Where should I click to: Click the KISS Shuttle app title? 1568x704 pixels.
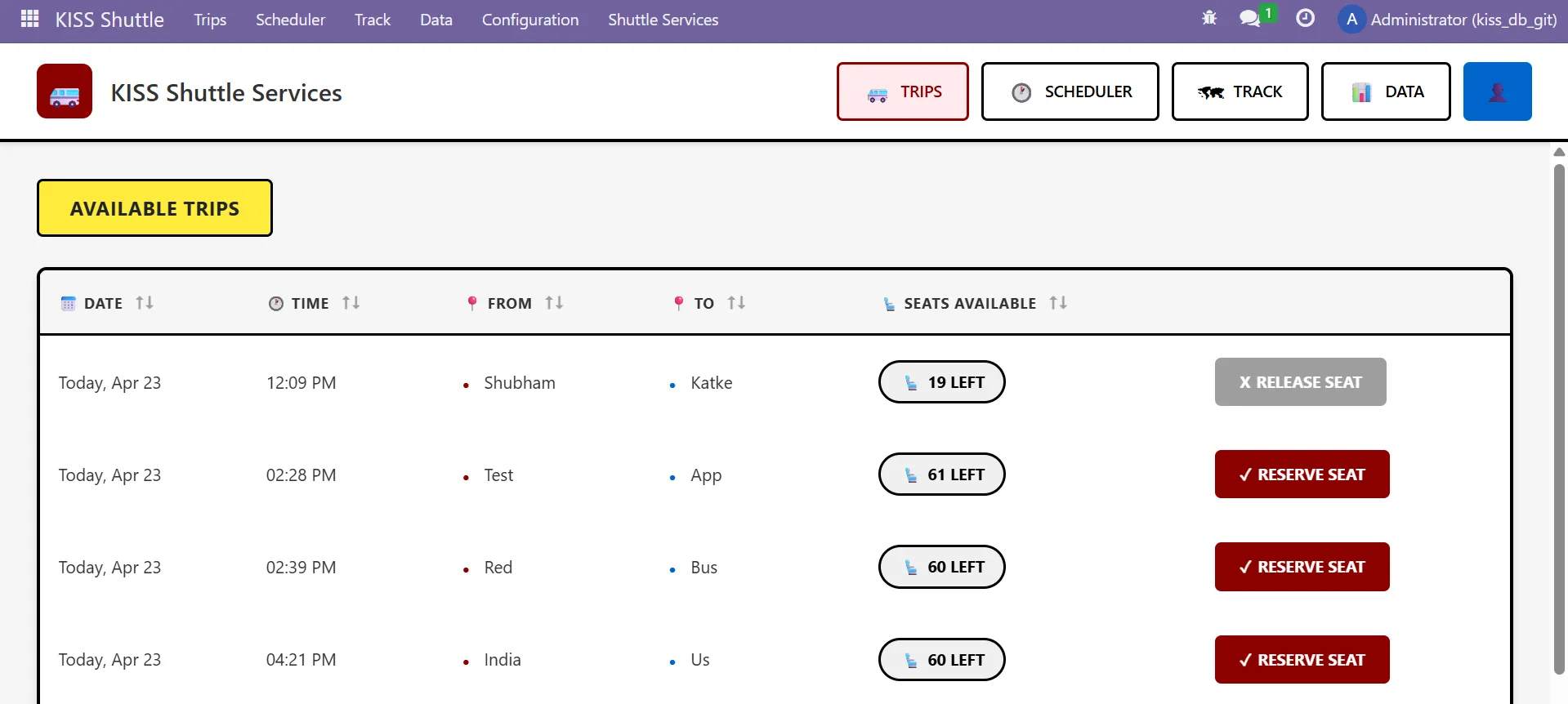[109, 20]
